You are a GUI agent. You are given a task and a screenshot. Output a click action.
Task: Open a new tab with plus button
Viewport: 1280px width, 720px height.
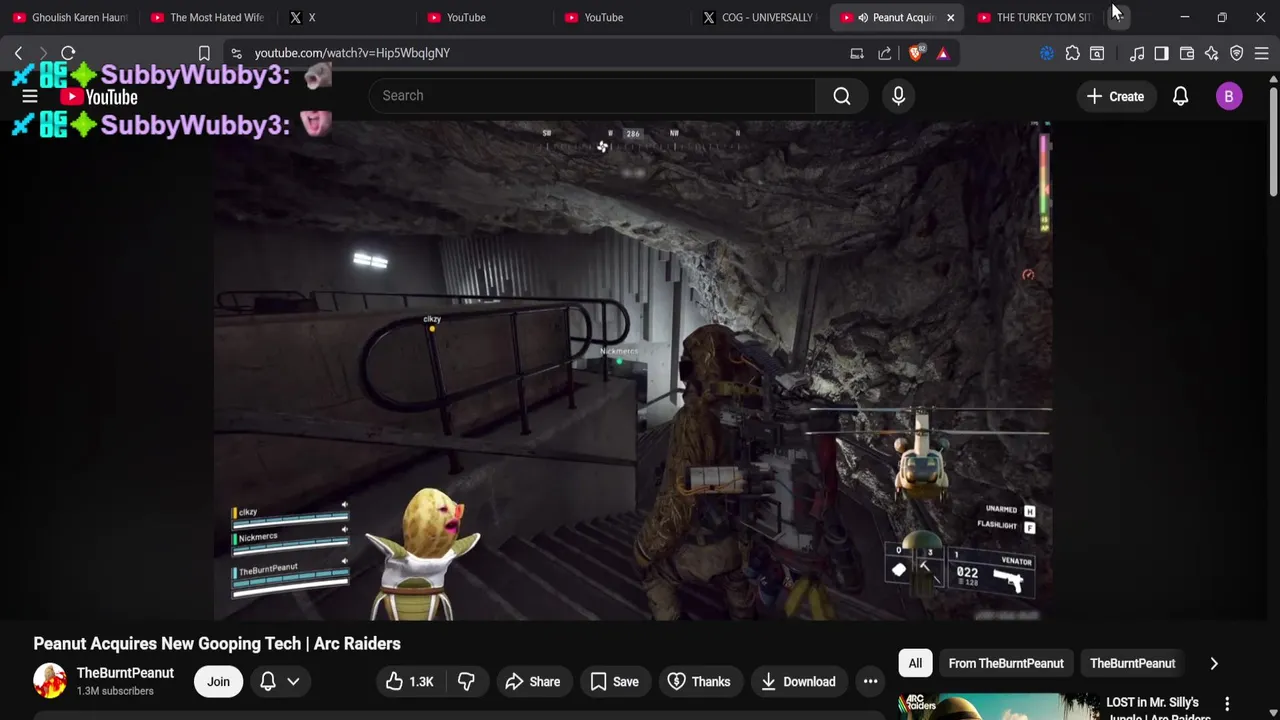(x=1118, y=17)
